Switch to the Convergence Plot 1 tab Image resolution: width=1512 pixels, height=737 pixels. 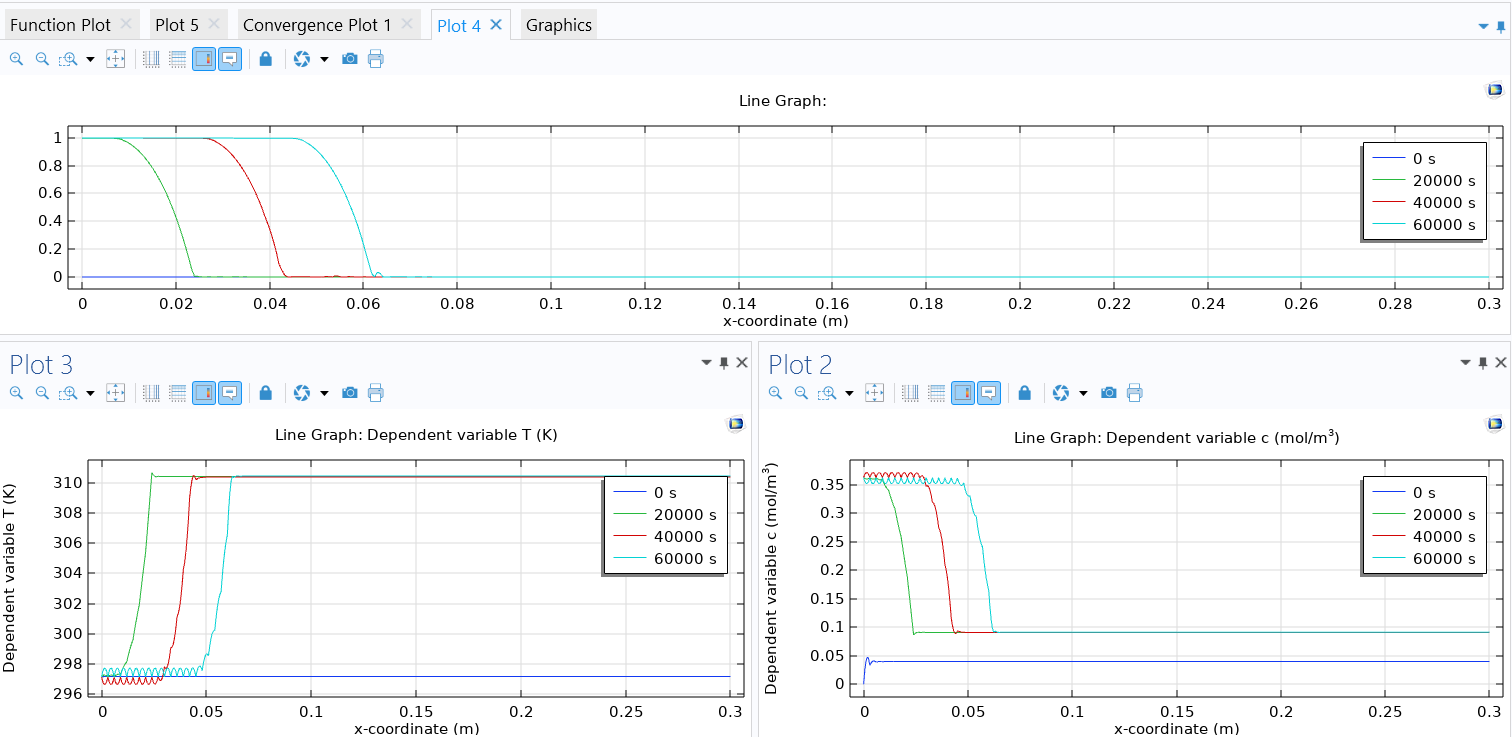pyautogui.click(x=317, y=25)
